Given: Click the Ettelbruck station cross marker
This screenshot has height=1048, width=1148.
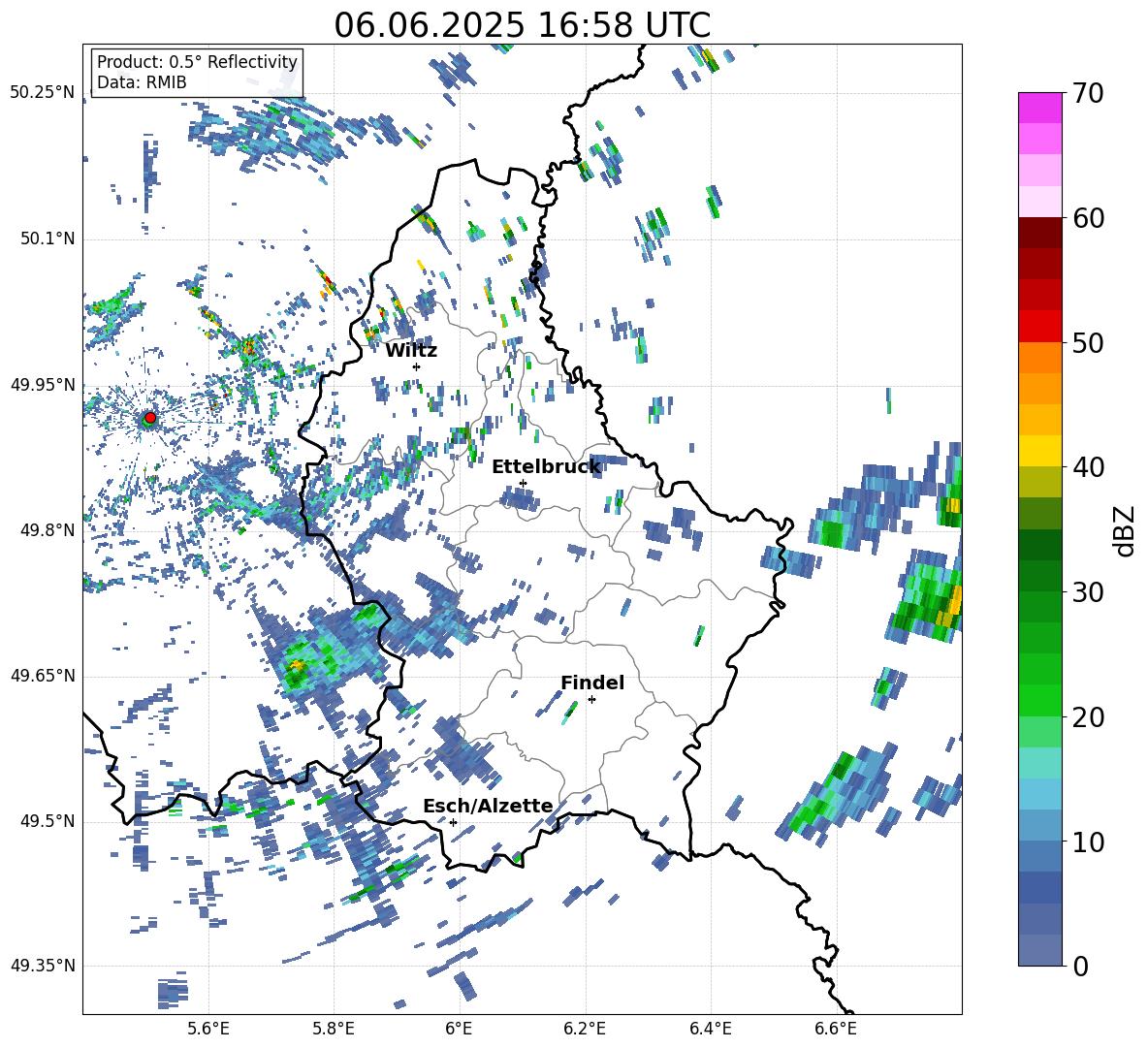Looking at the screenshot, I should [523, 483].
